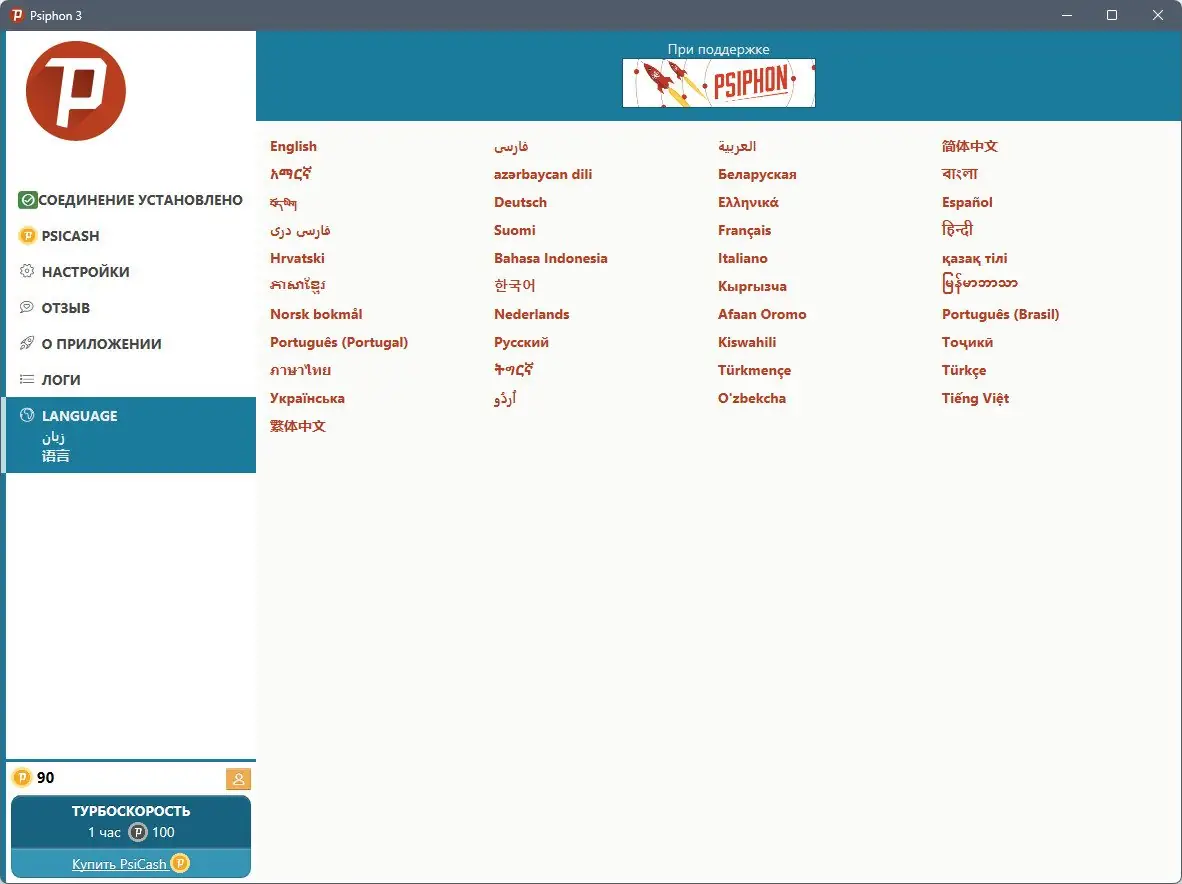Activate ТУРБОСКОРОСТЬ speed boost
Viewport: 1182px width, 884px height.
130,820
